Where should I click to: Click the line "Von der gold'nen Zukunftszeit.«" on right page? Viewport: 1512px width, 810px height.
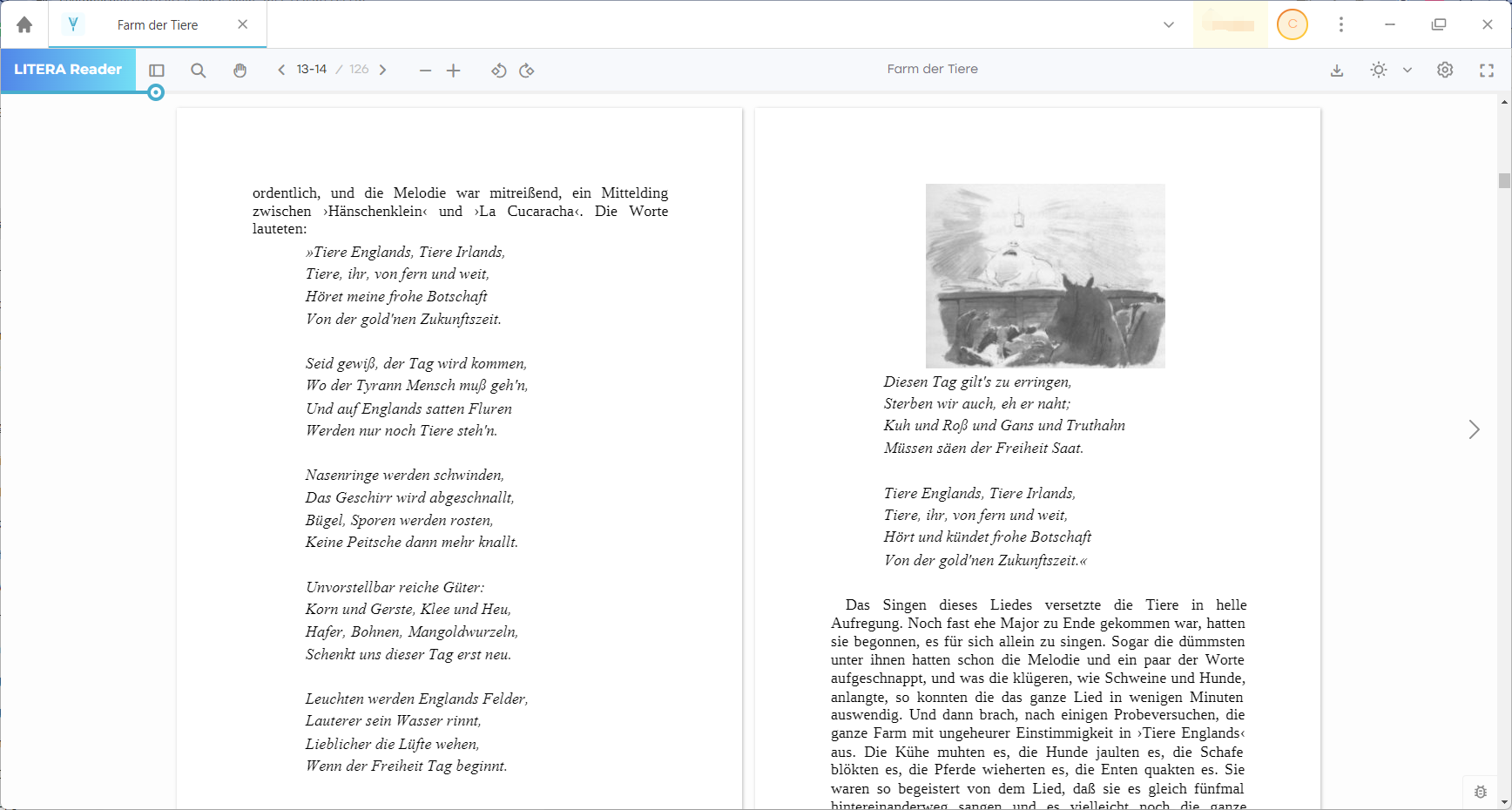coord(985,560)
